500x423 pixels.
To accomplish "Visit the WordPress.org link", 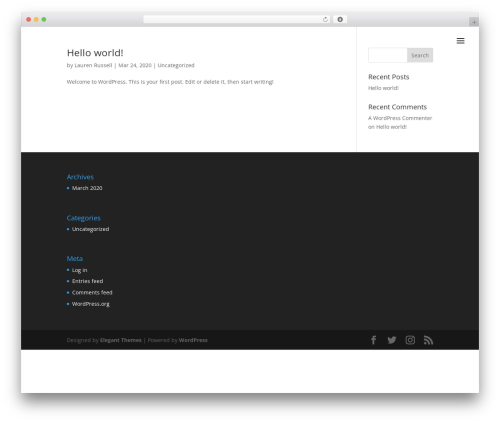I will pyautogui.click(x=91, y=304).
